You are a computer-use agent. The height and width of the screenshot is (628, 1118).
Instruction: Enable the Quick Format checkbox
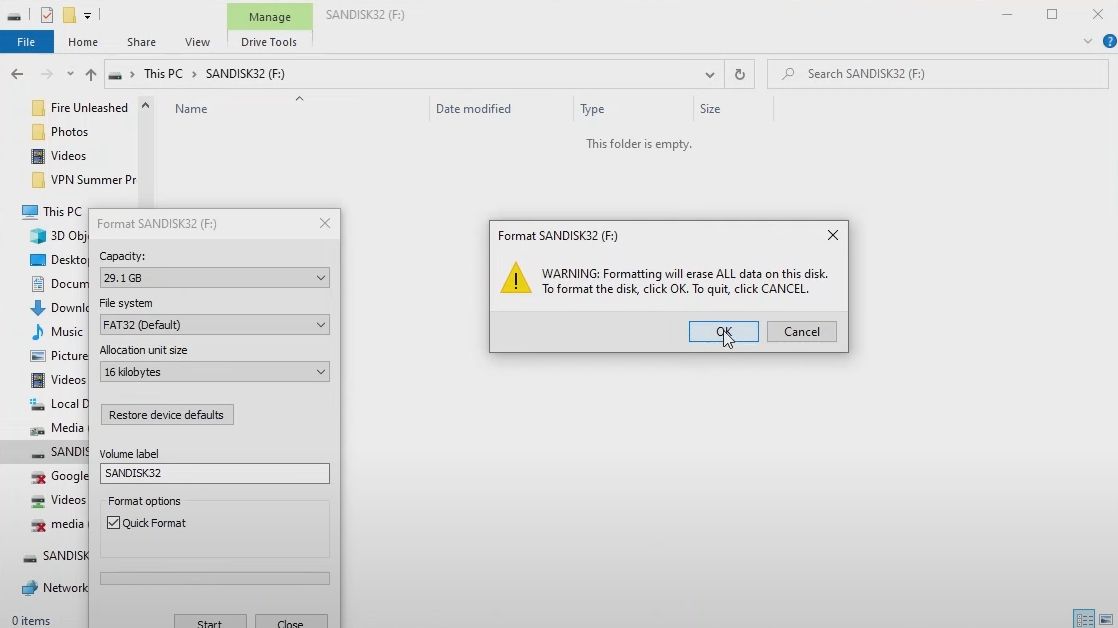point(114,522)
